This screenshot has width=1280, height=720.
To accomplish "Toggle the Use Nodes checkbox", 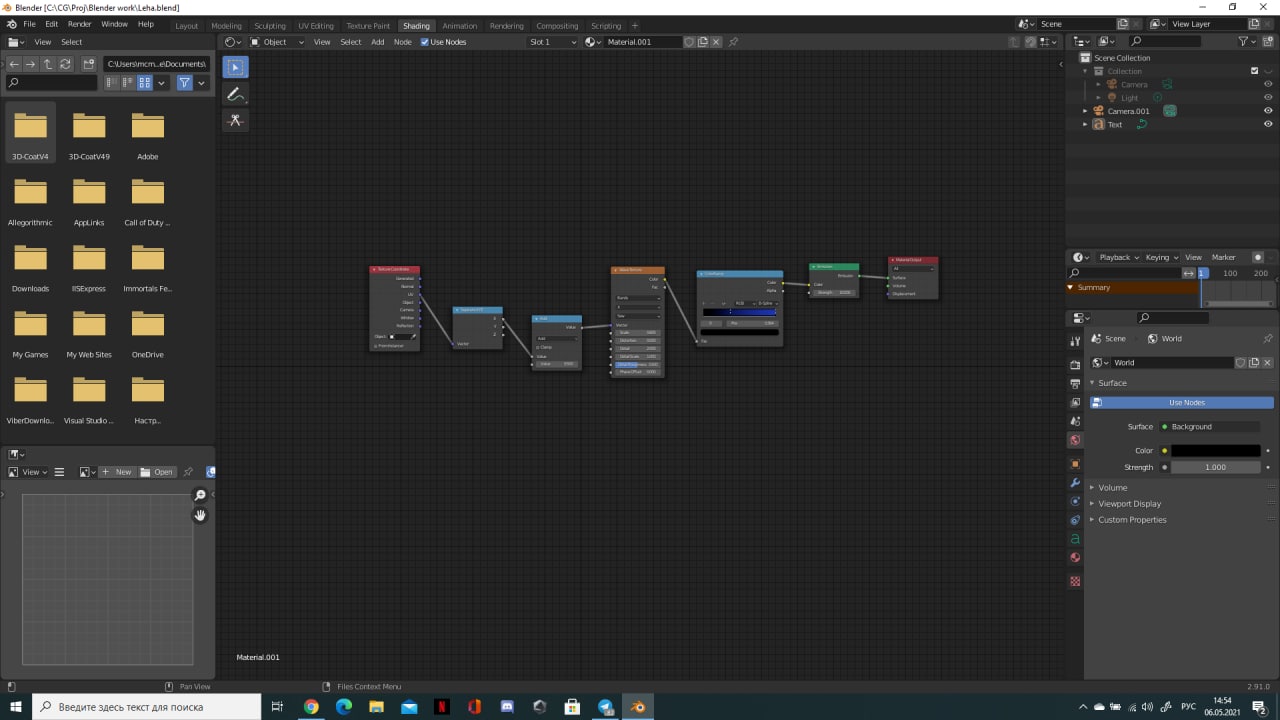I will [x=425, y=42].
